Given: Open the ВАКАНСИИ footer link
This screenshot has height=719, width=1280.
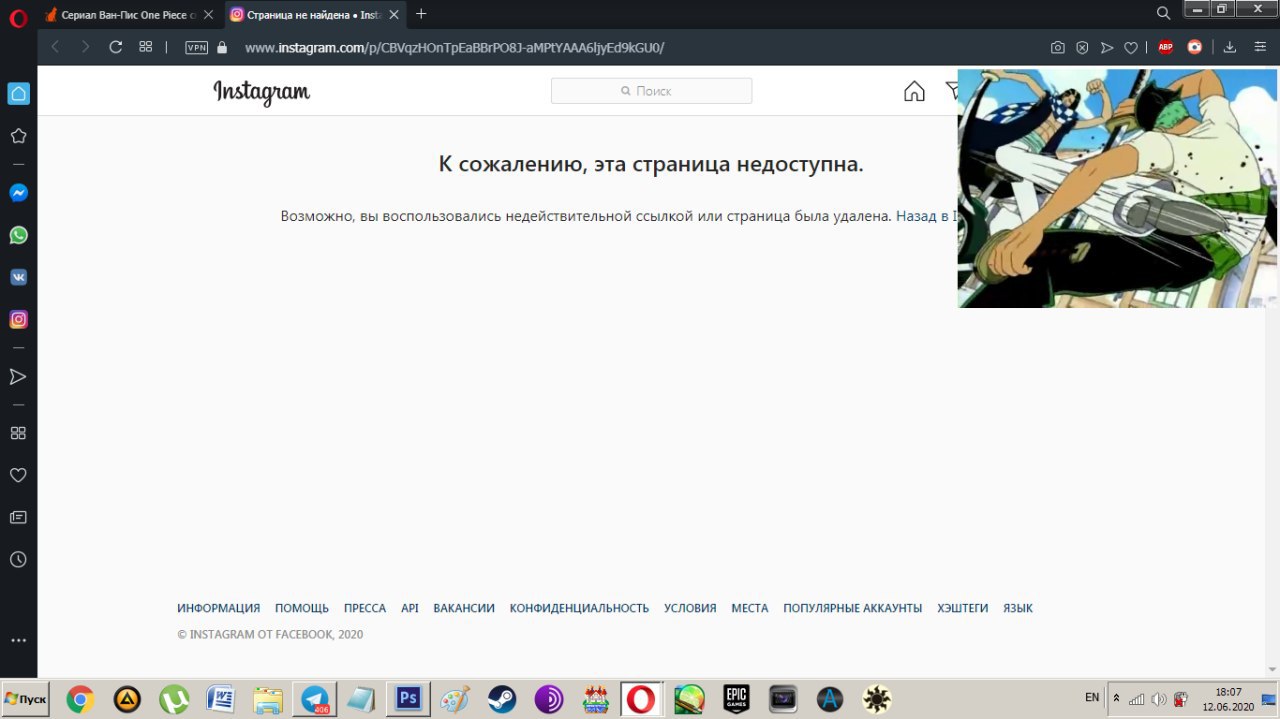Looking at the screenshot, I should 464,608.
